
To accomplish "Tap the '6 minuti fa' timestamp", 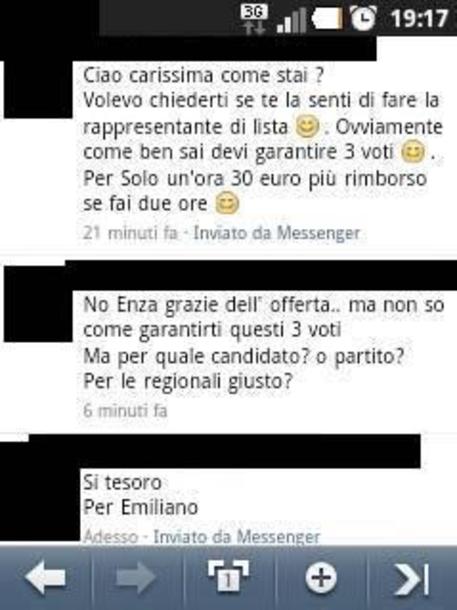I will (x=125, y=410).
